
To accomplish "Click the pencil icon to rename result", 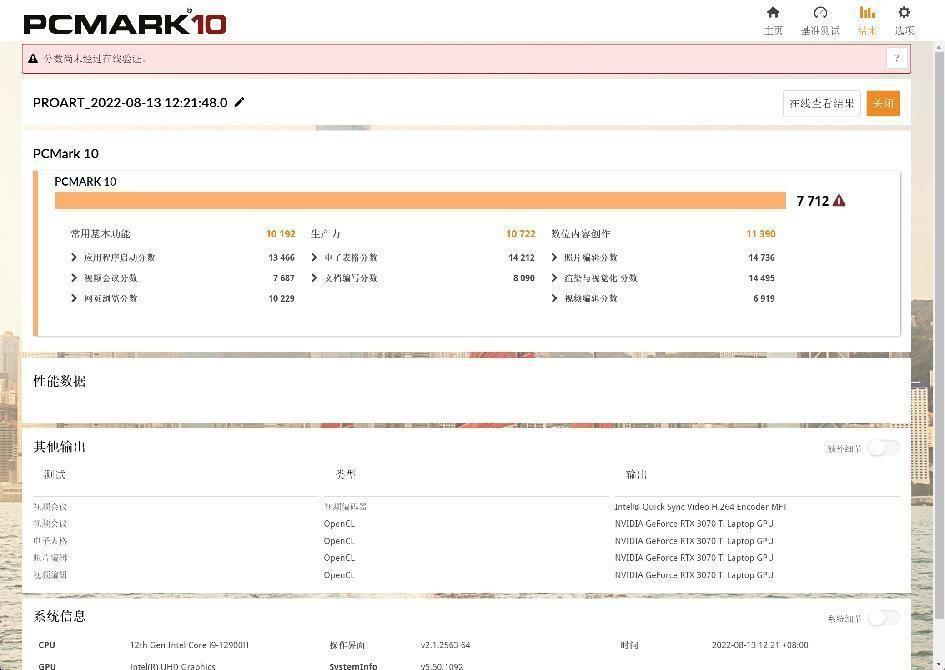I will [239, 102].
